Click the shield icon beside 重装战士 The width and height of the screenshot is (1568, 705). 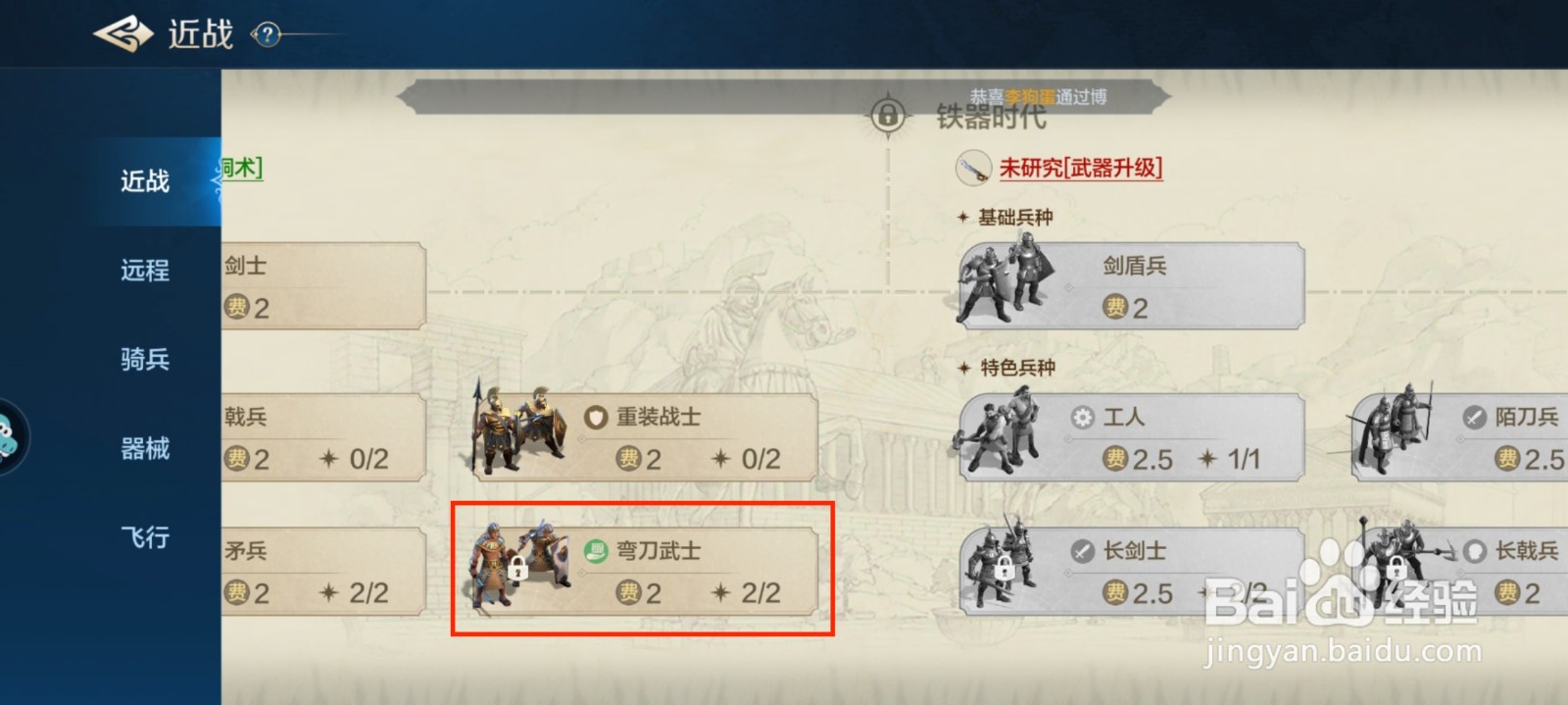pos(596,418)
